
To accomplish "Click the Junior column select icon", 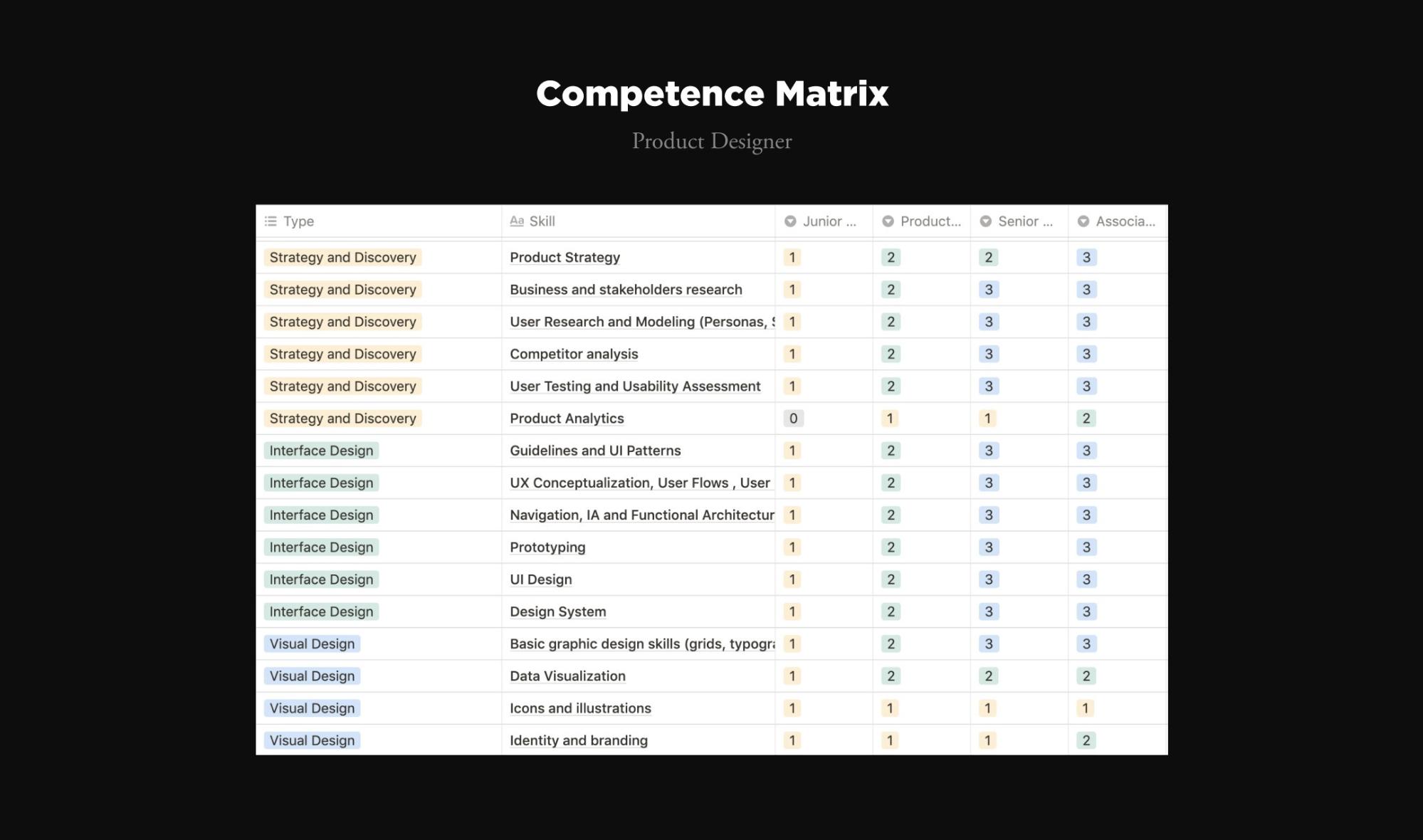I will pos(790,221).
